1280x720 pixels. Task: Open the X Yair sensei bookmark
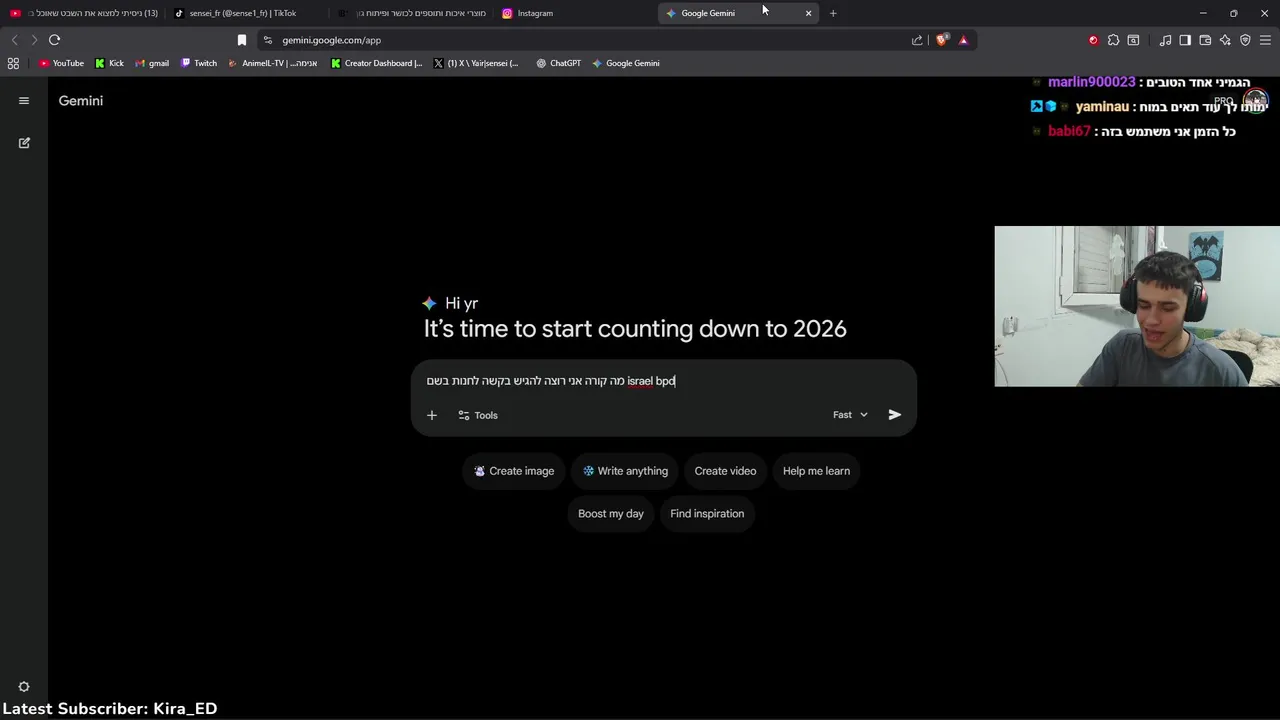pyautogui.click(x=476, y=63)
